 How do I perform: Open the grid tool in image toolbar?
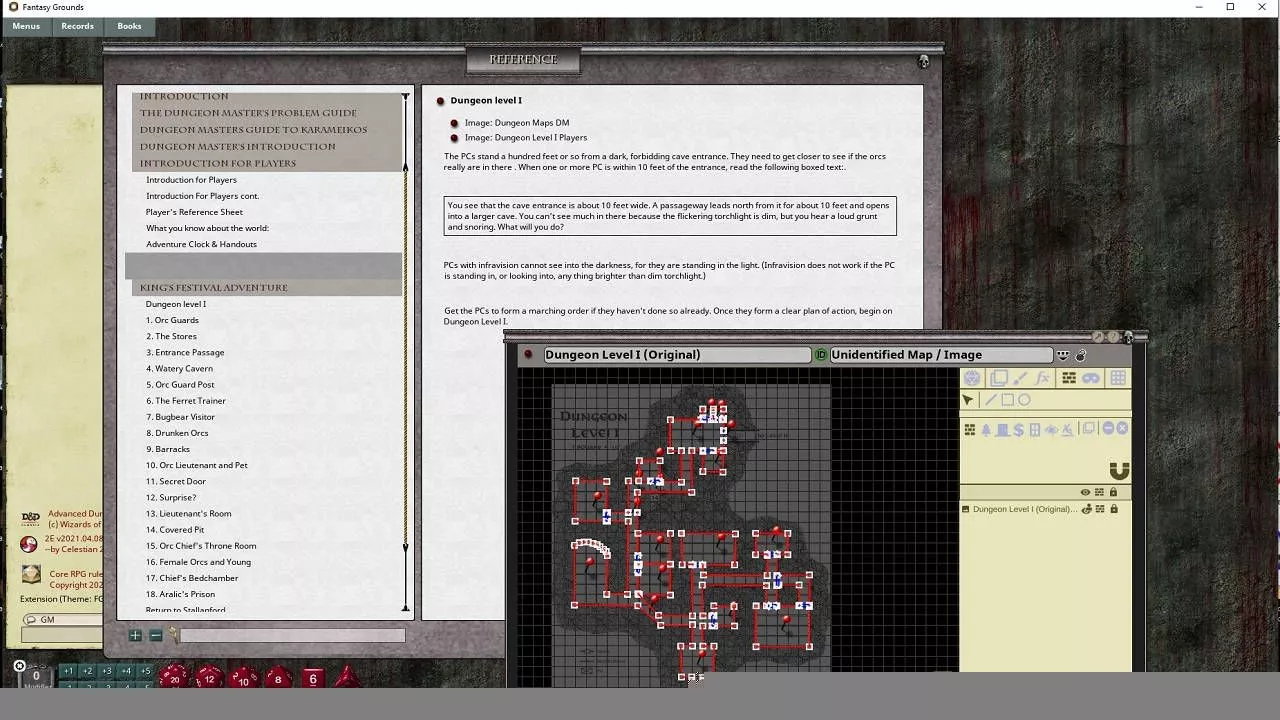1118,378
